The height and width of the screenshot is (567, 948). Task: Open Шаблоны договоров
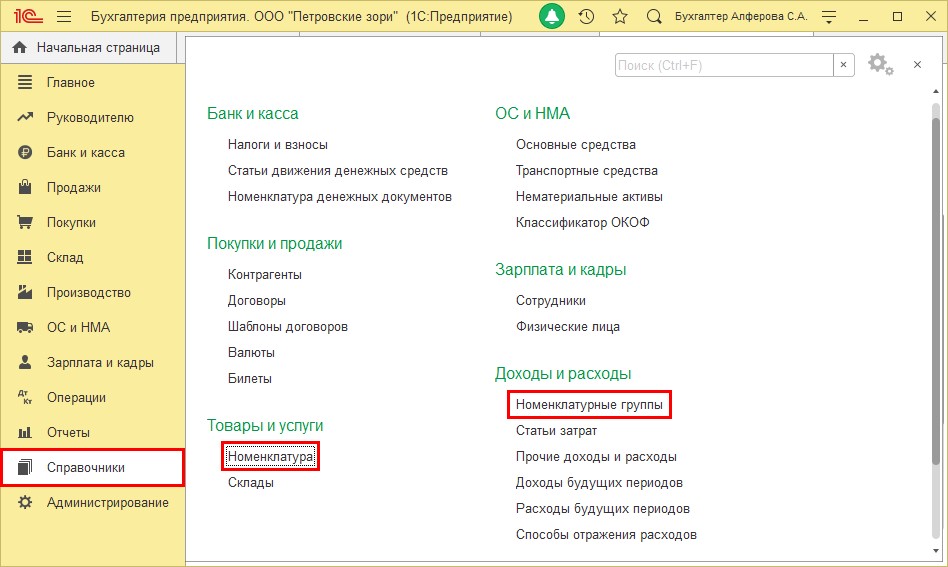click(288, 327)
